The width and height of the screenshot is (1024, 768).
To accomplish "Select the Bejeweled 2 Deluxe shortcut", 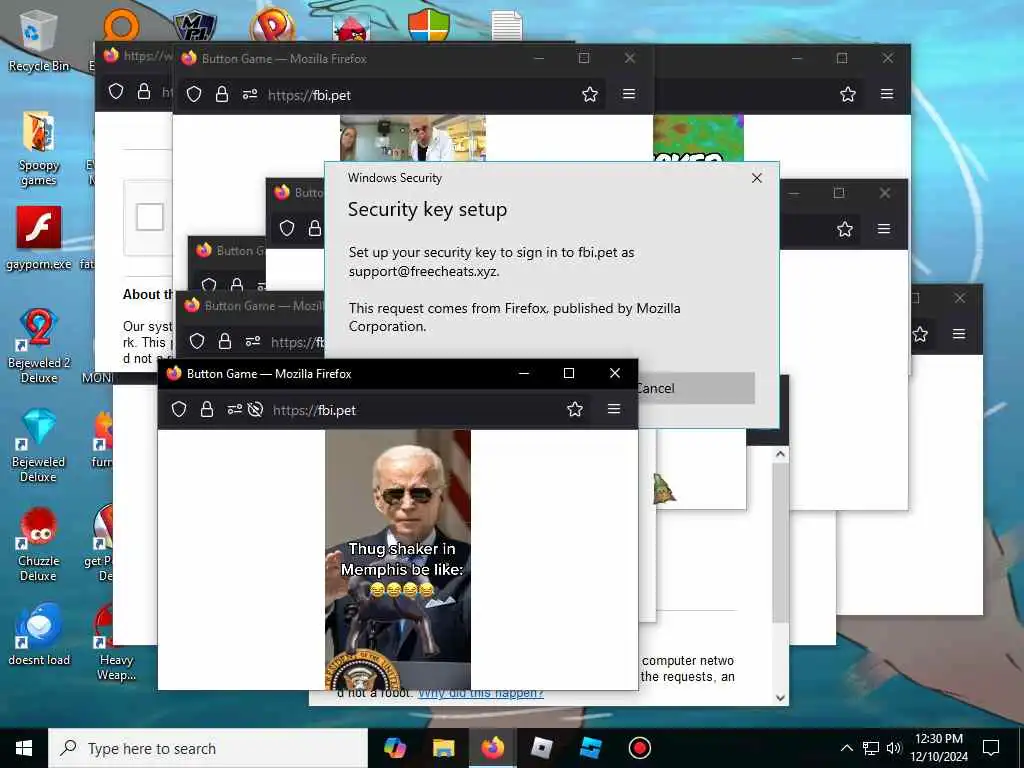I will coord(39,346).
